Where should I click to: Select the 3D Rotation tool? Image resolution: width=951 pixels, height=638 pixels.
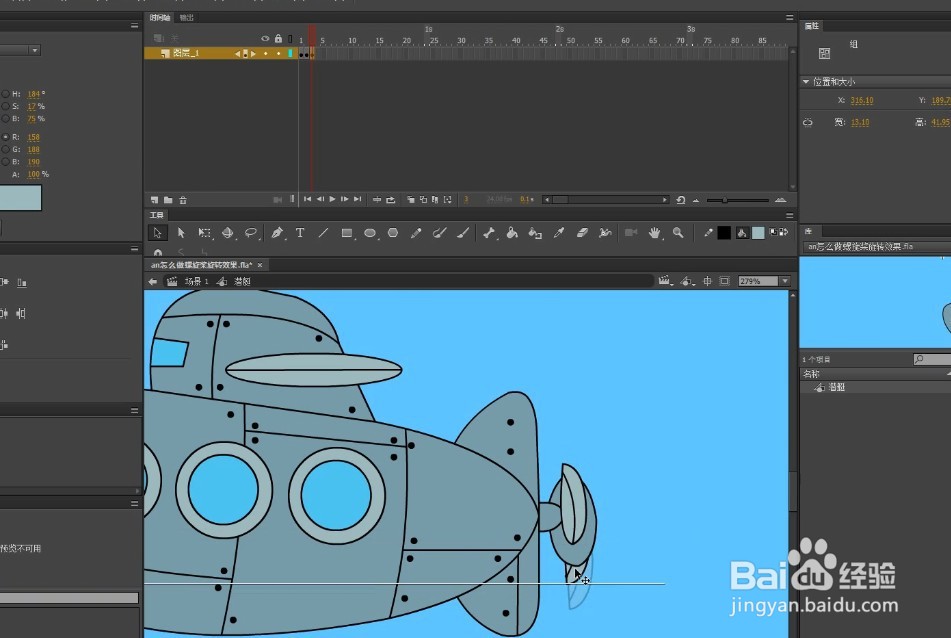pos(227,233)
